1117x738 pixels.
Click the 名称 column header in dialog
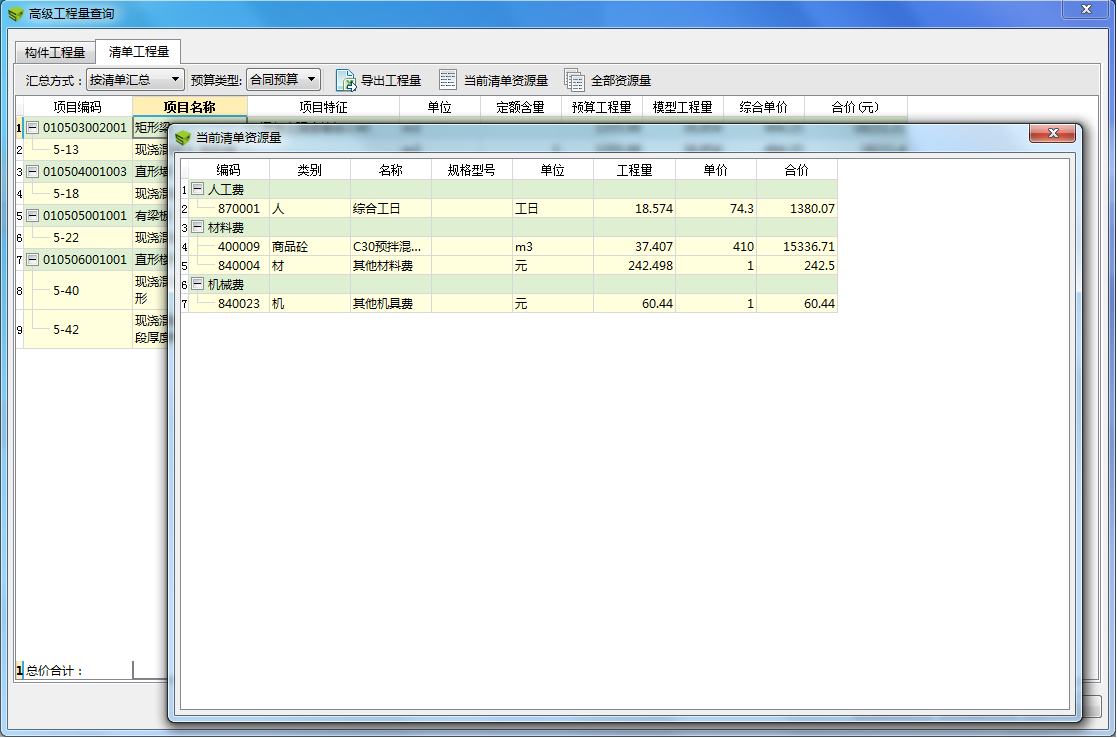pos(391,170)
